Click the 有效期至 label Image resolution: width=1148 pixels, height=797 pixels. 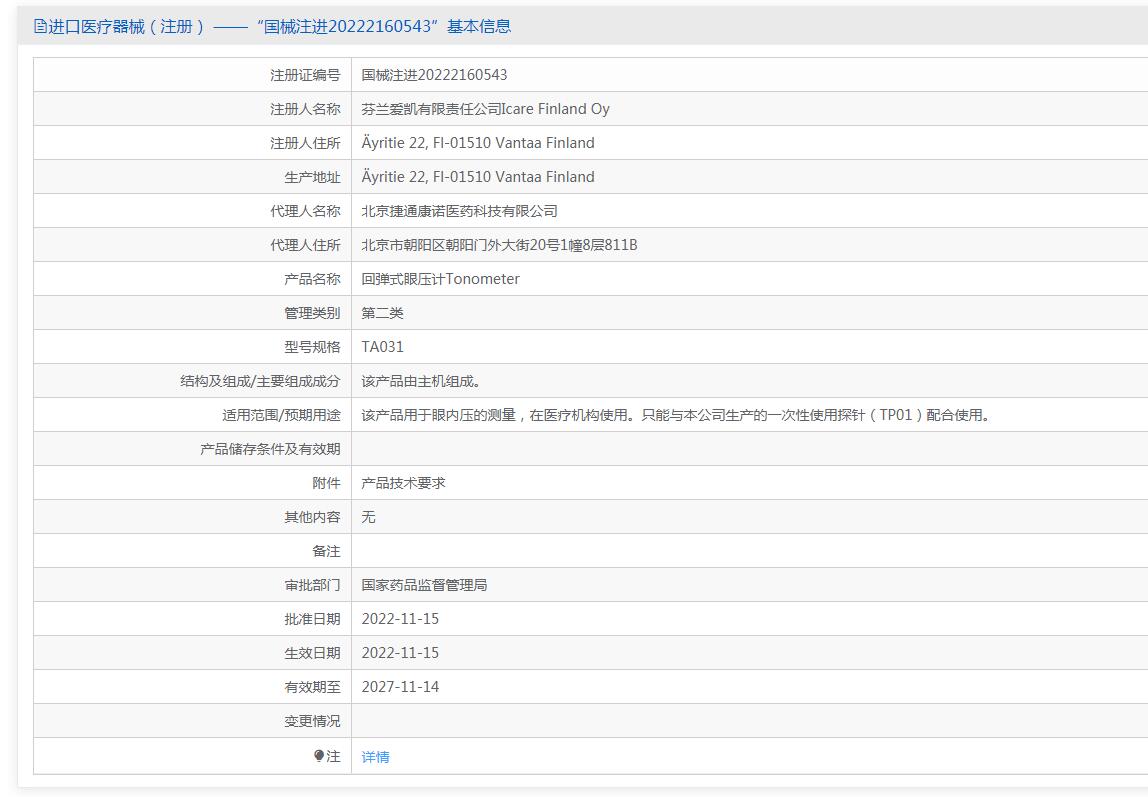pos(313,687)
